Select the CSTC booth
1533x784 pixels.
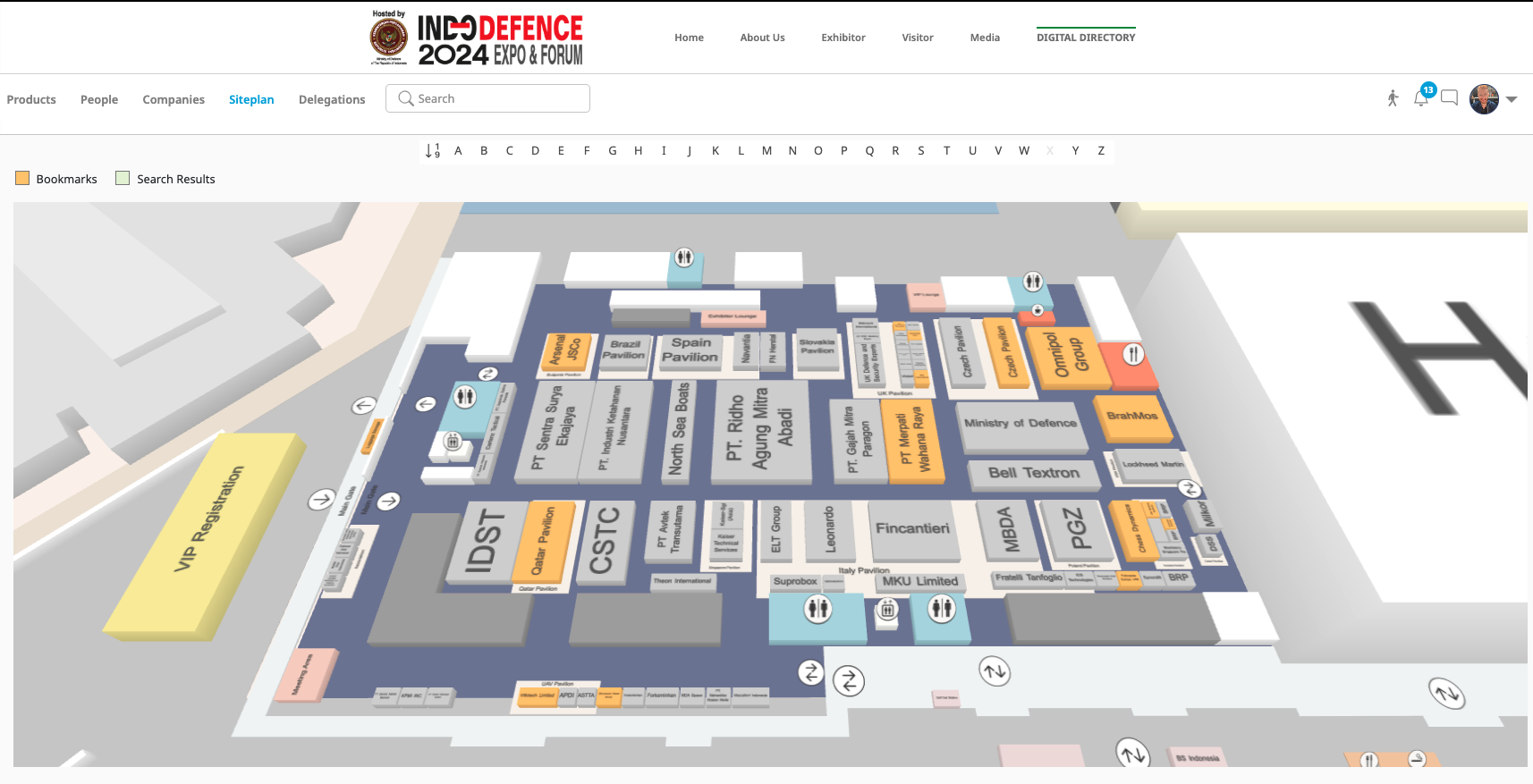click(x=606, y=542)
